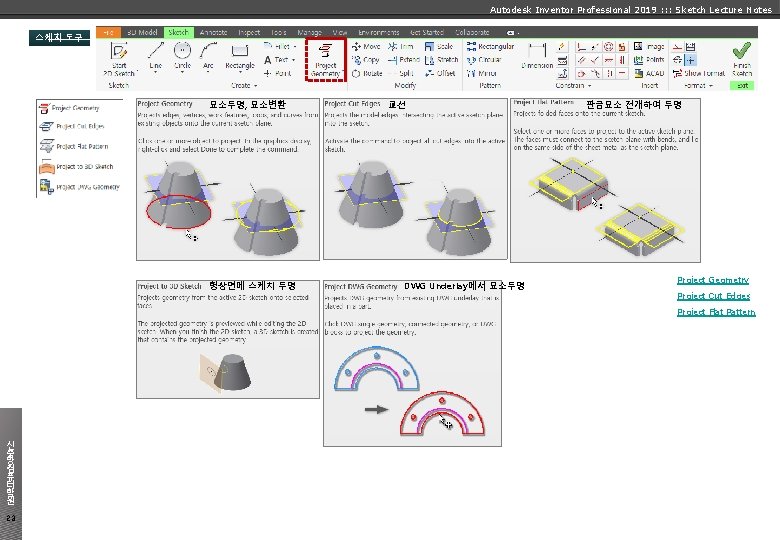Click the Circular pattern tool

[x=484, y=60]
